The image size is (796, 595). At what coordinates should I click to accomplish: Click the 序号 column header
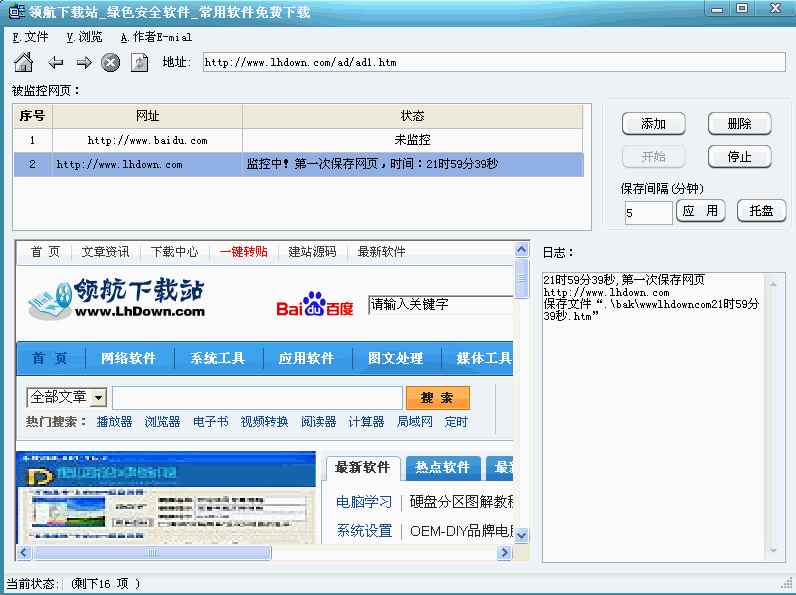[x=32, y=116]
